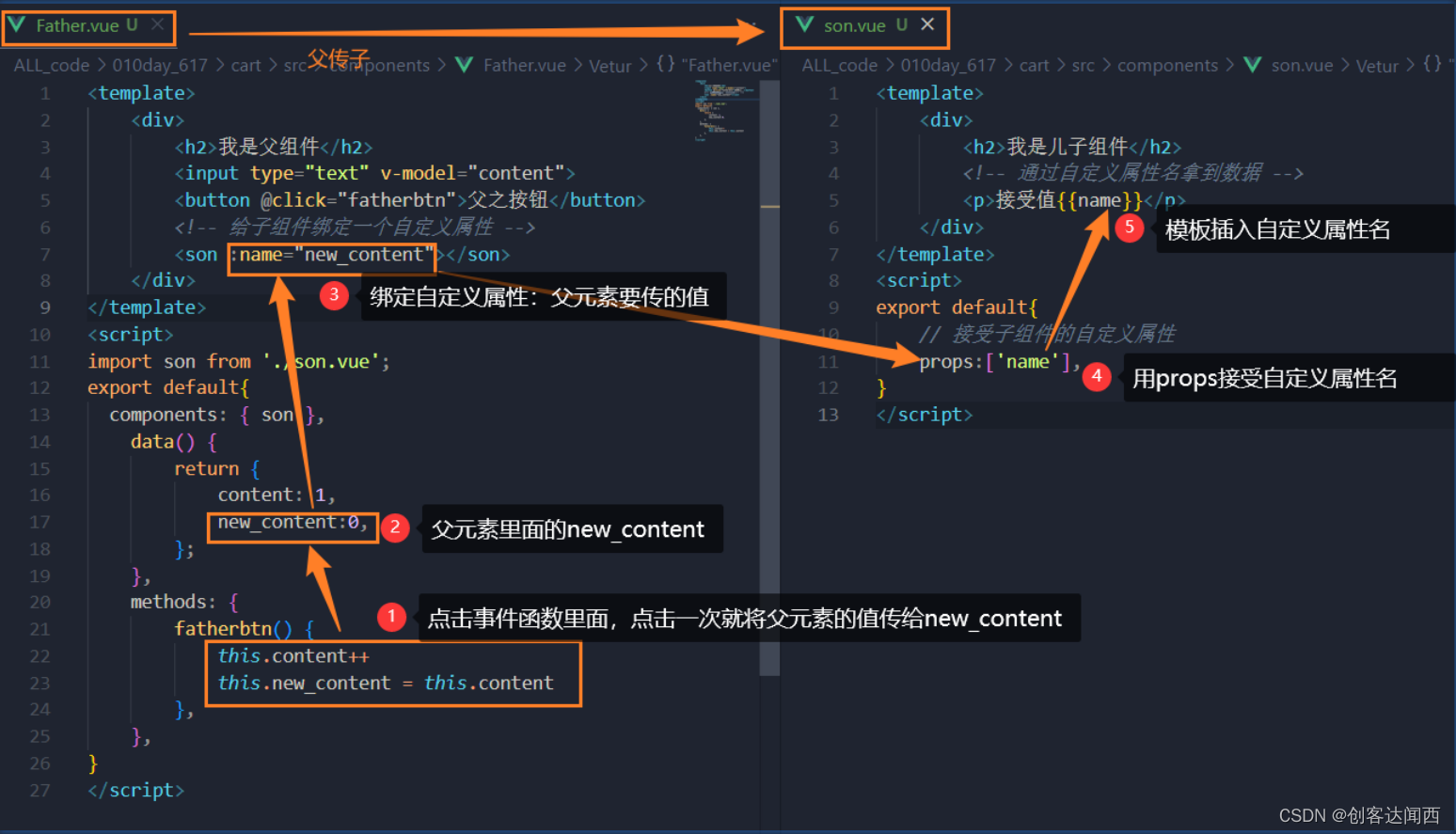Click the closing </script> tag in son.vue
Viewport: 1456px width, 834px height.
pyautogui.click(x=925, y=415)
